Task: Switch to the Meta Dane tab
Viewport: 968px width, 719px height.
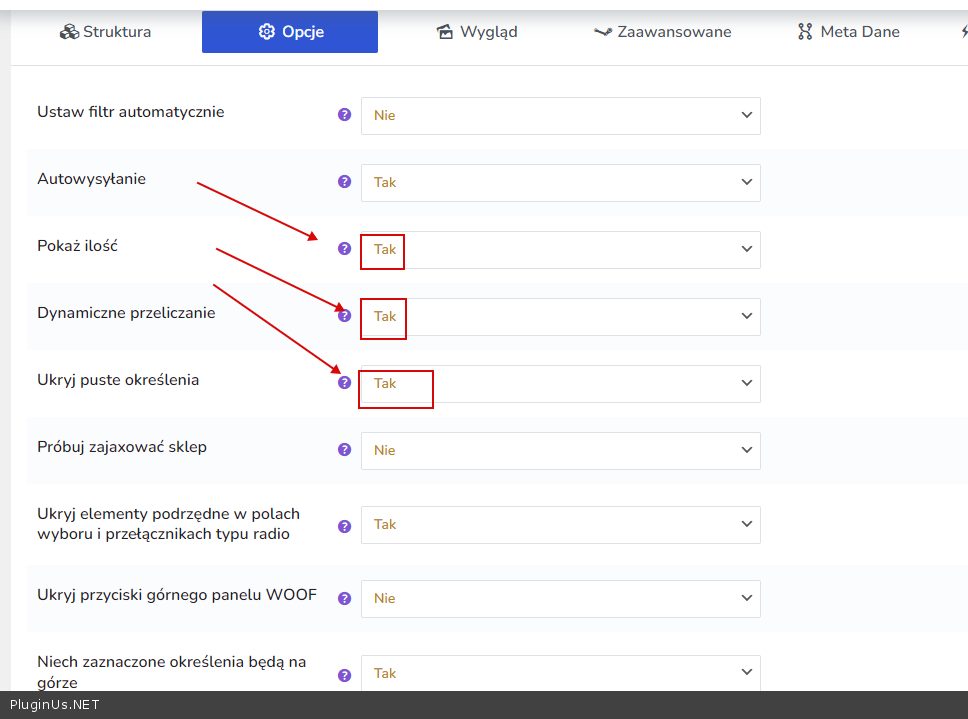Action: (x=848, y=32)
